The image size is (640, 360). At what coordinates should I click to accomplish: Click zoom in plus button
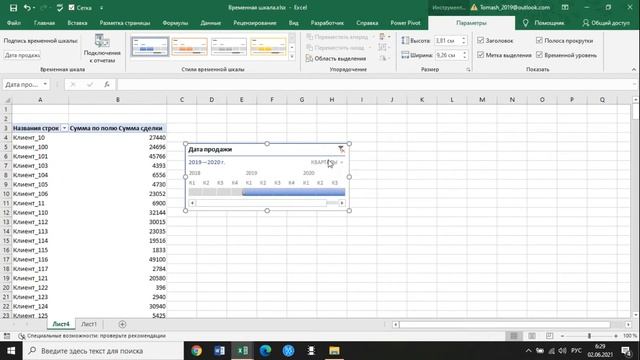pyautogui.click(x=616, y=336)
